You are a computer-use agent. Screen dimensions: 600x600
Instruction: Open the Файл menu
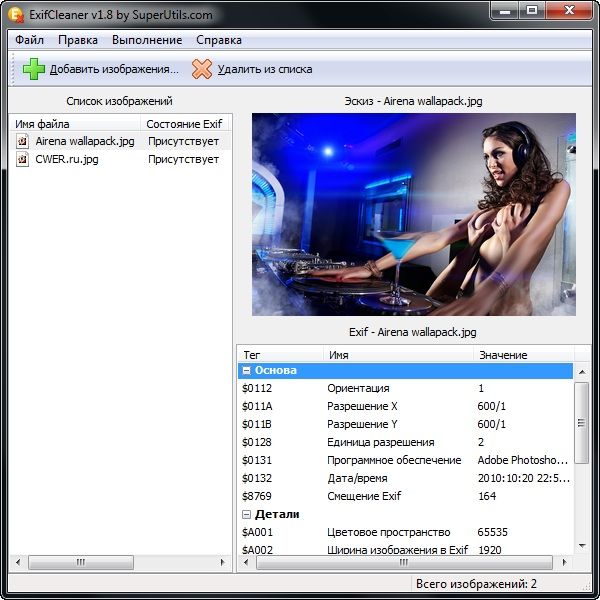coord(29,40)
